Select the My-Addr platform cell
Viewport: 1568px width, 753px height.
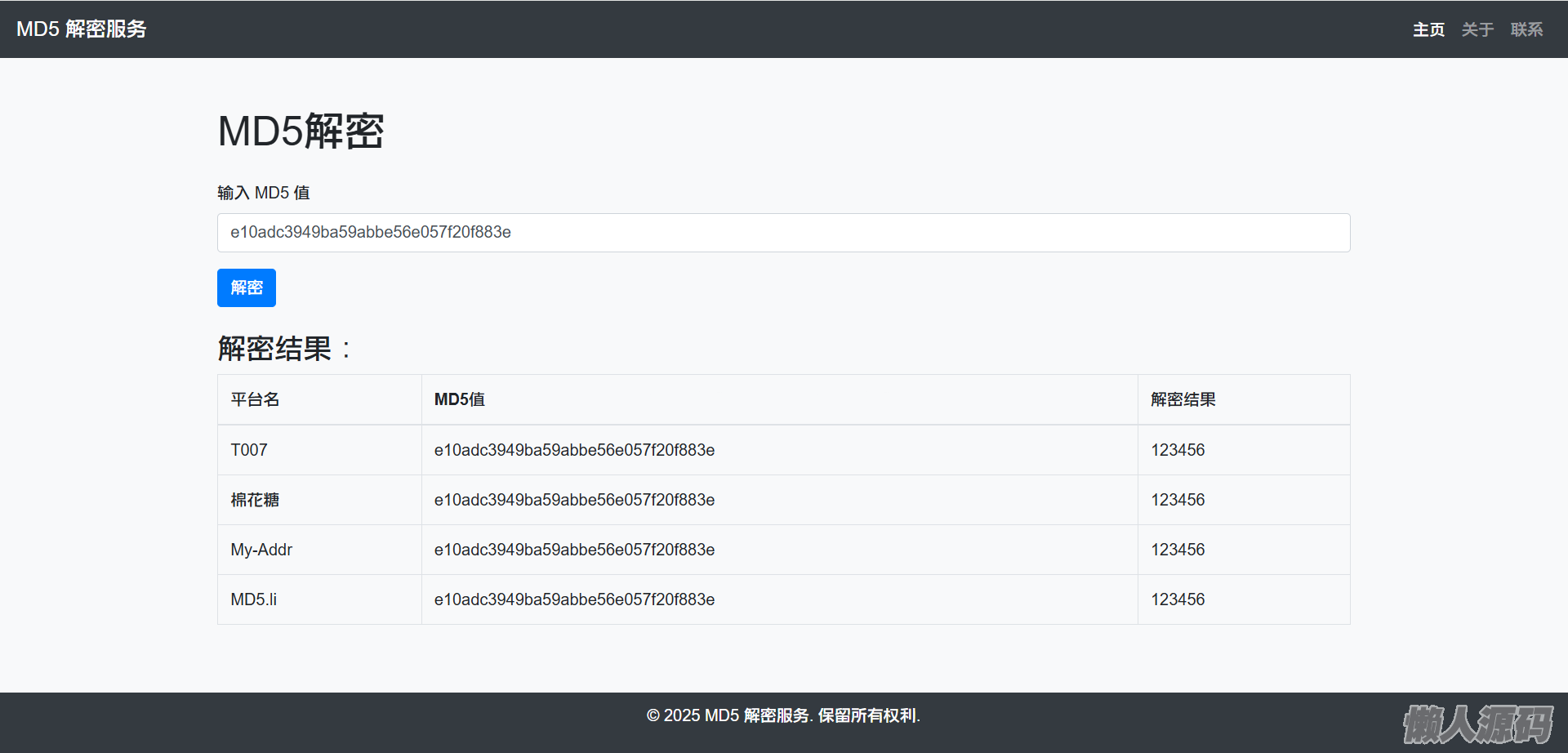261,550
